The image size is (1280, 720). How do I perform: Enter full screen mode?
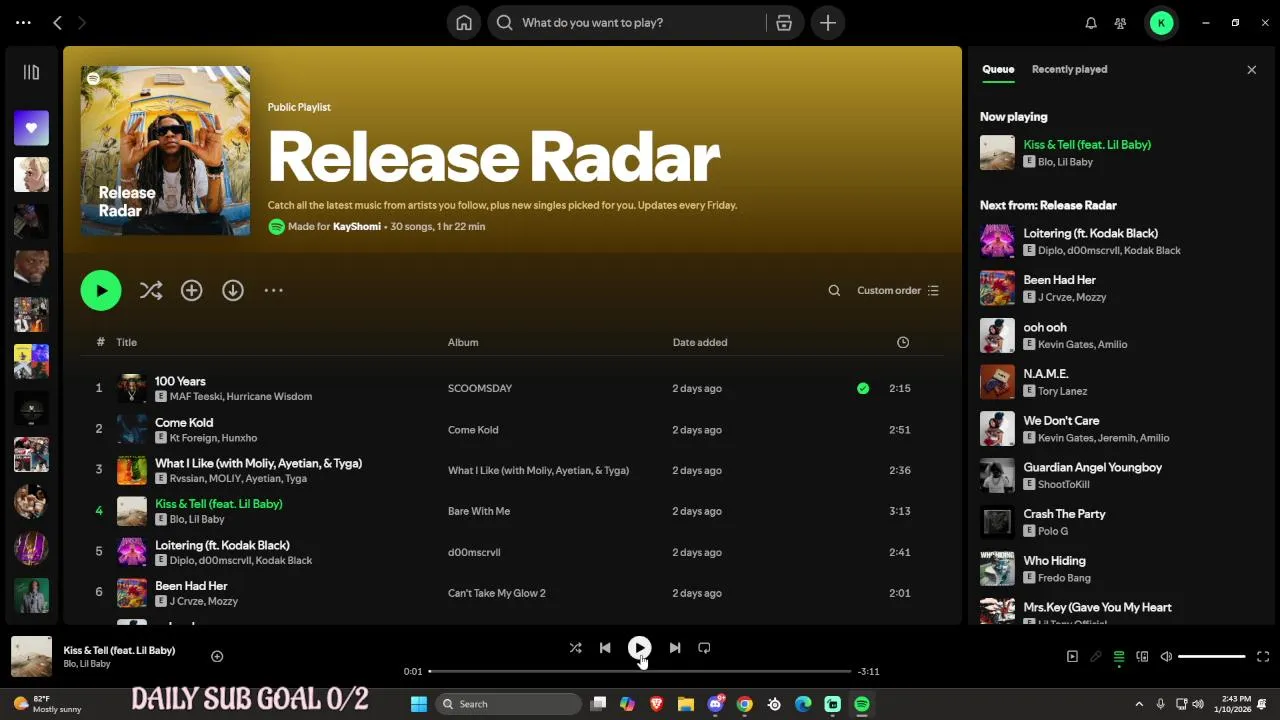1263,657
